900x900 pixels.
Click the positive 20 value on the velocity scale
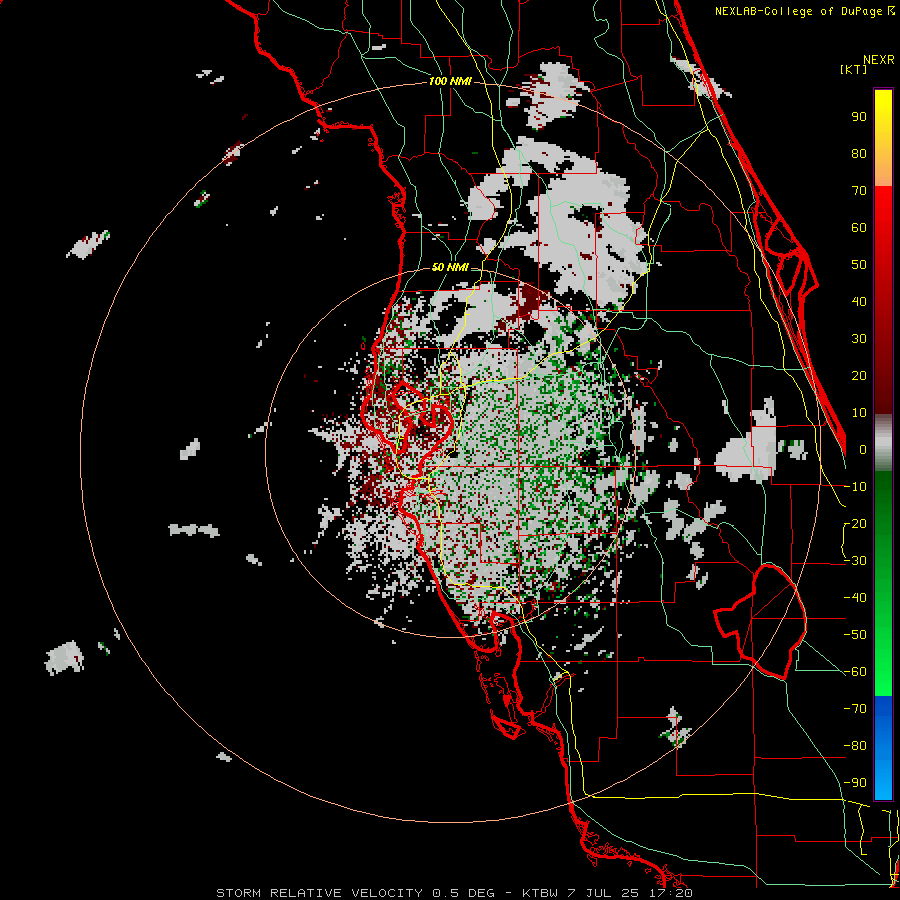pyautogui.click(x=859, y=375)
